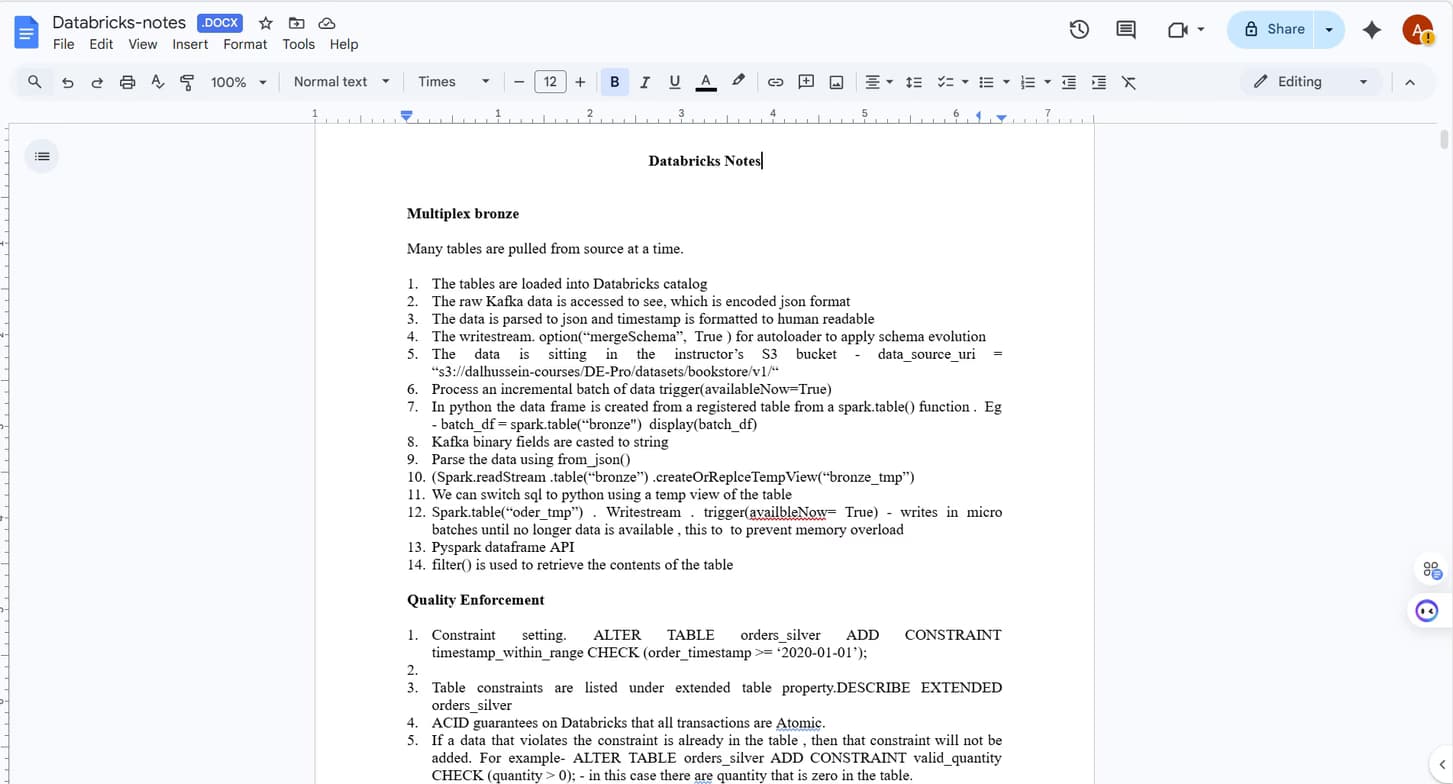Open the Editing mode dropdown

coord(1310,82)
